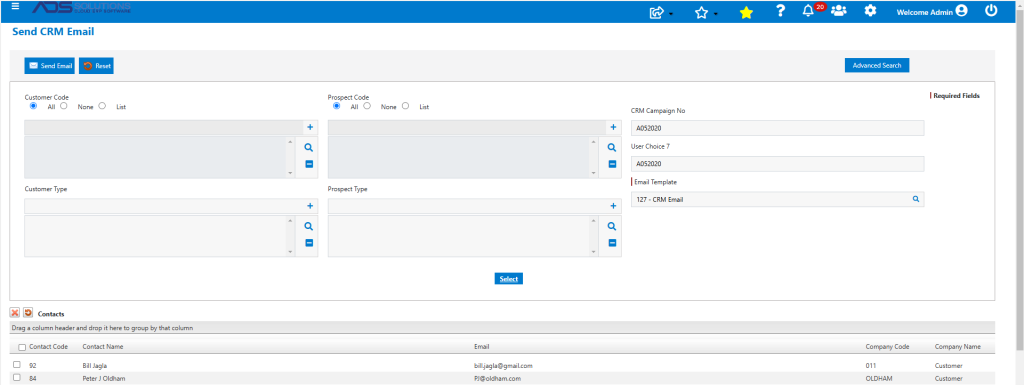Click email PJ@oldham.com cell
1024x385 pixels.
pyautogui.click(x=497, y=378)
